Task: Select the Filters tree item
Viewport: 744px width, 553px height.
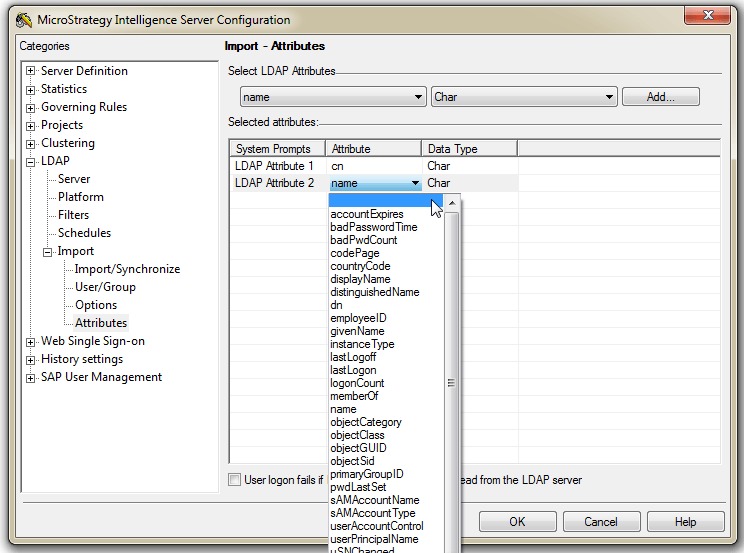Action: pyautogui.click(x=74, y=215)
